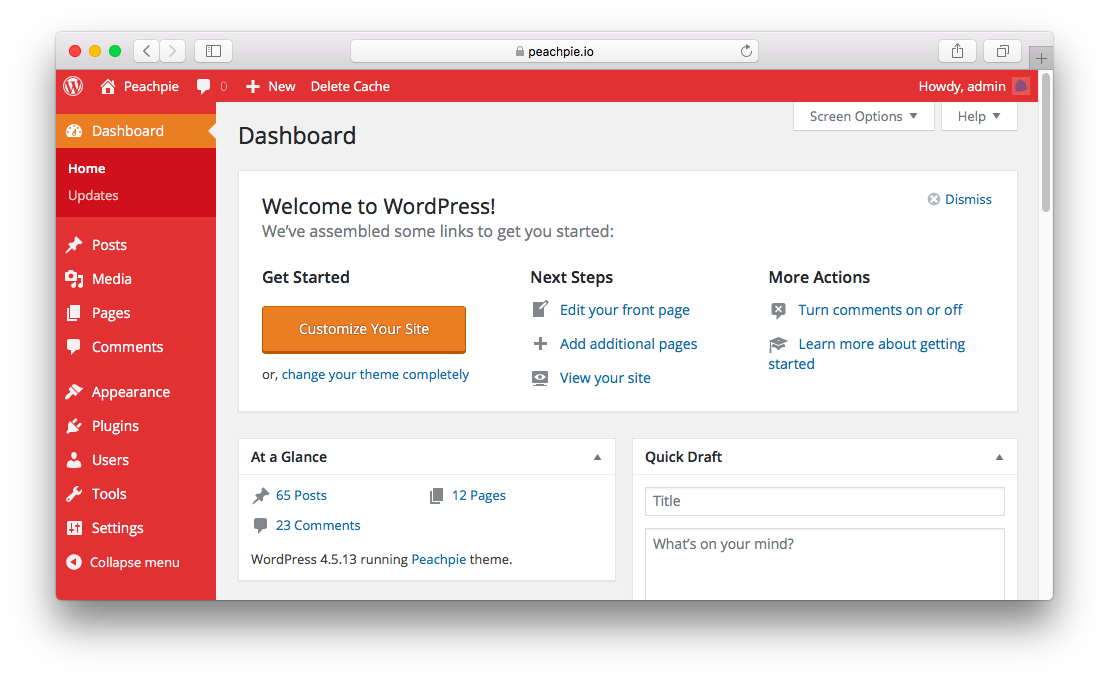Image resolution: width=1109 pixels, height=680 pixels.
Task: Click Delete Cache in admin bar
Action: pyautogui.click(x=350, y=86)
